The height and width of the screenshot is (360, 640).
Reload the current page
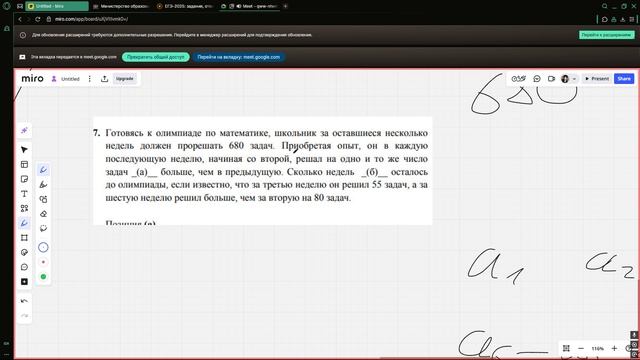pyautogui.click(x=38, y=19)
